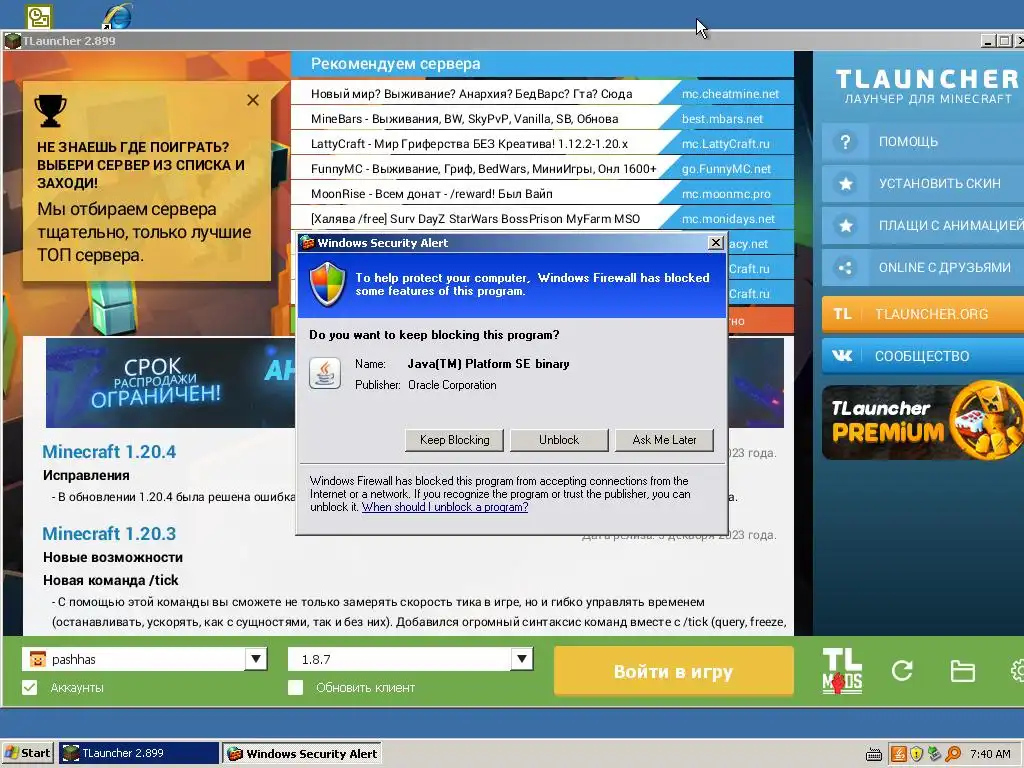Screen dimensions: 1024x768
Task: Select Ask Me Later in Security Alert
Action: 664,440
